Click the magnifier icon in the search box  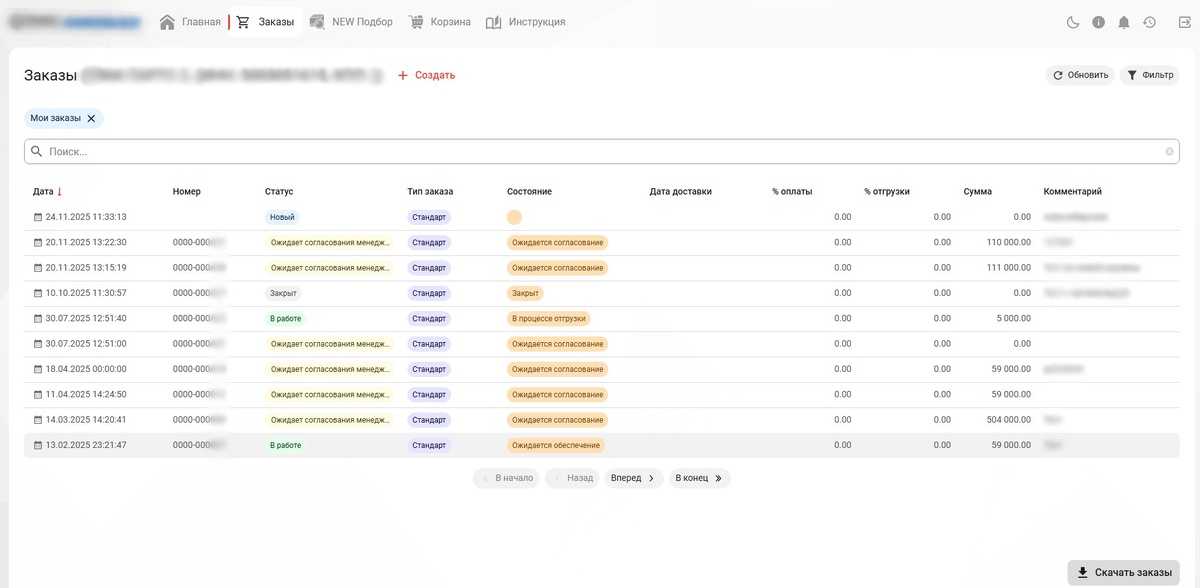click(37, 151)
